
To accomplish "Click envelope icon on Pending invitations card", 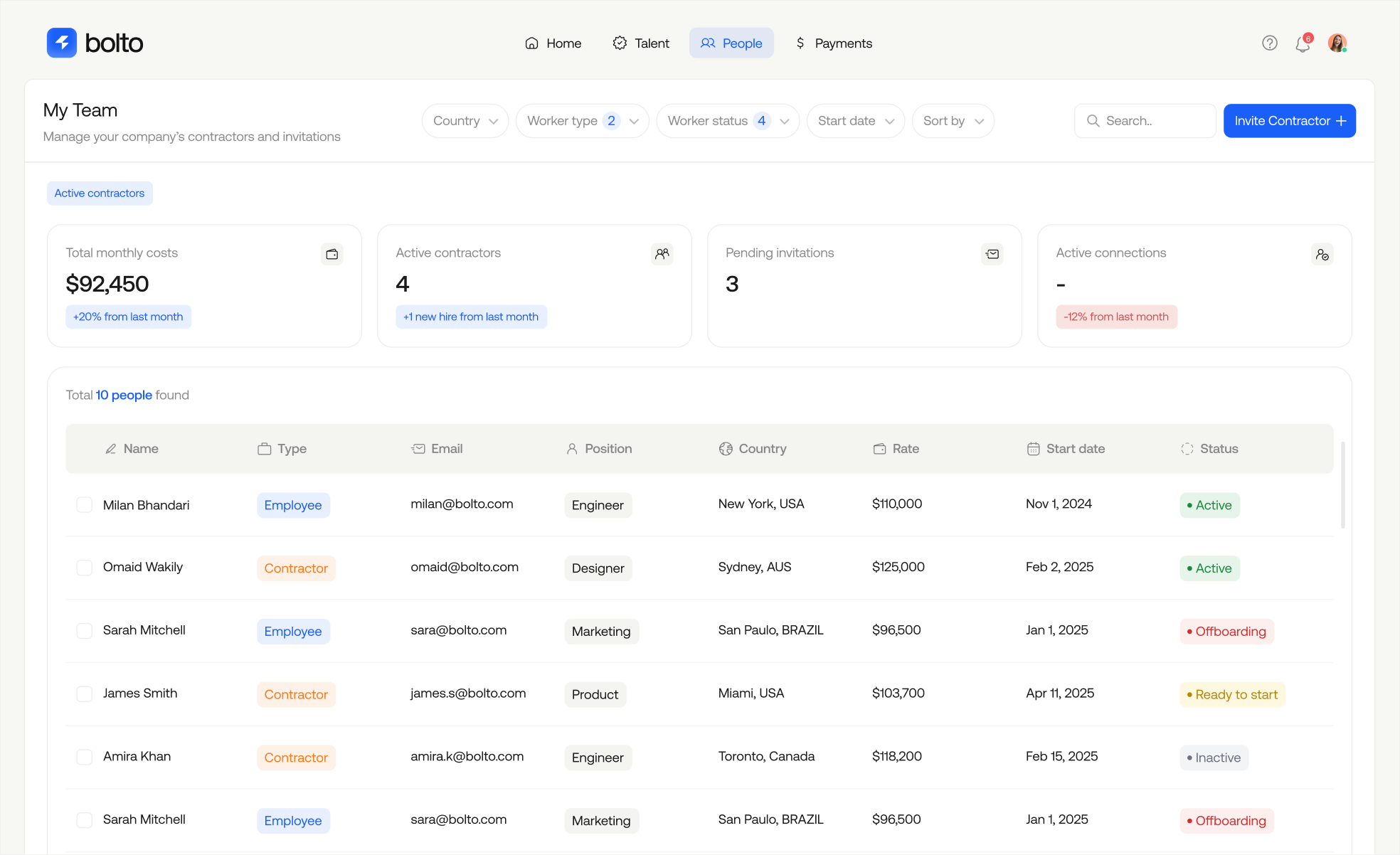I will coord(992,254).
